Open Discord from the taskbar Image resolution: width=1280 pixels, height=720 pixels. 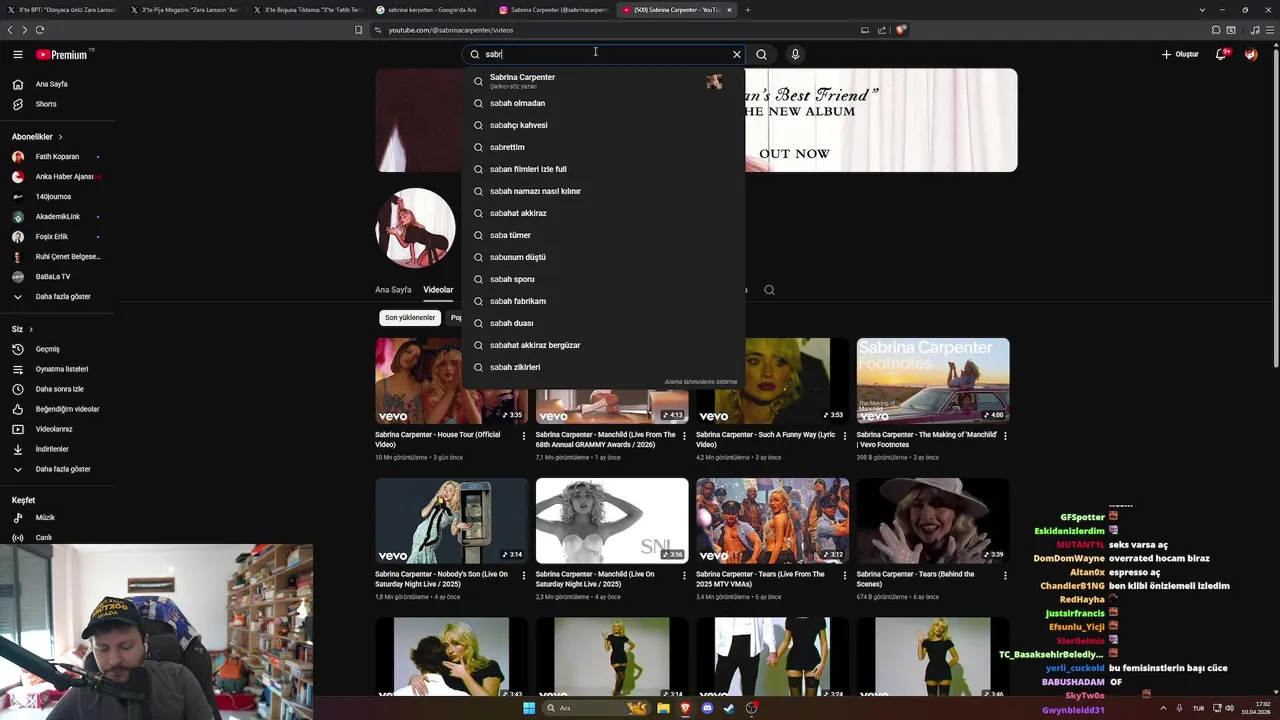pos(707,708)
